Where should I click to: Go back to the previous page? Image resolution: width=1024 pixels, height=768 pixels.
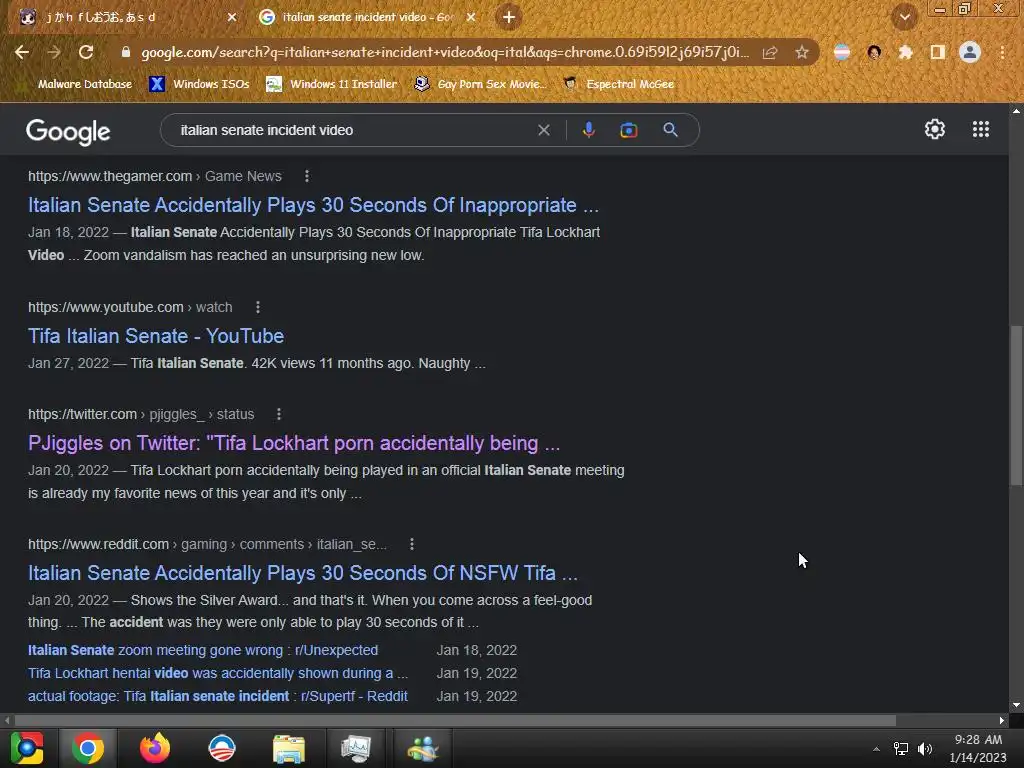tap(22, 52)
